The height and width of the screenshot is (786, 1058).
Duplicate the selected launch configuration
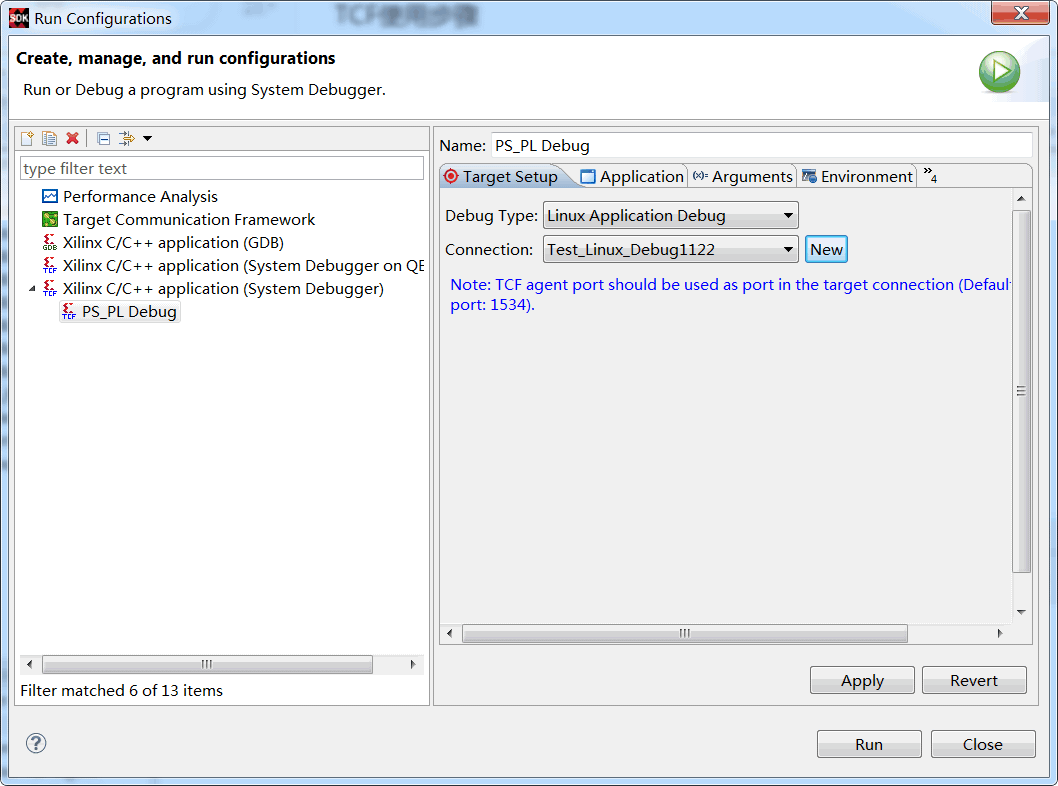tap(50, 138)
